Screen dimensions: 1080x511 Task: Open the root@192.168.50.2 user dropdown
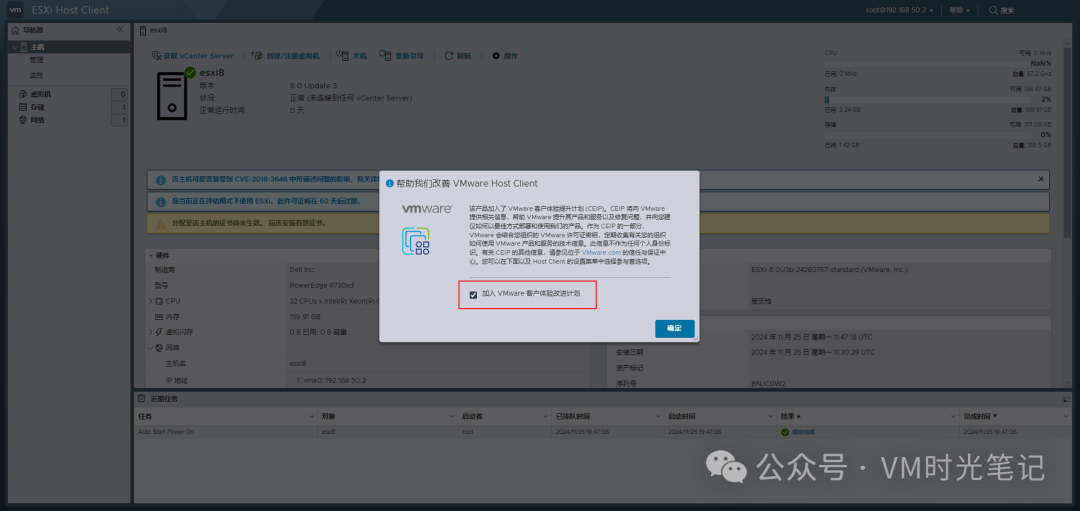click(900, 10)
